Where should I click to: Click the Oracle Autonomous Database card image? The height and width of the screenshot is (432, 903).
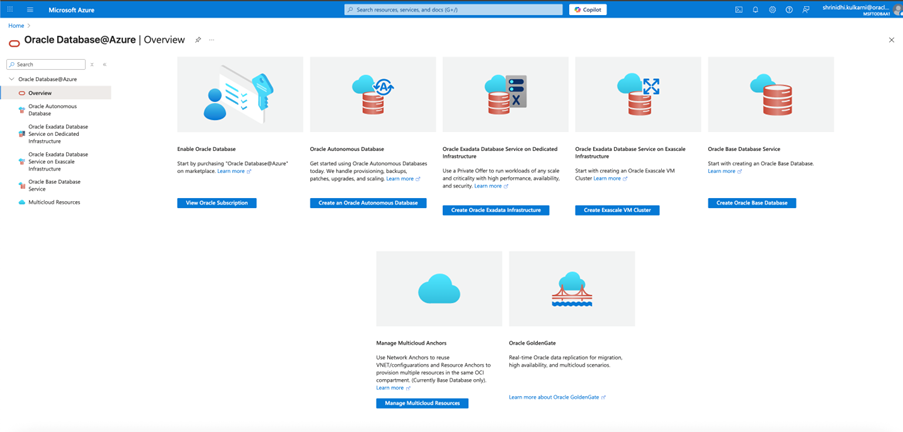pos(373,94)
